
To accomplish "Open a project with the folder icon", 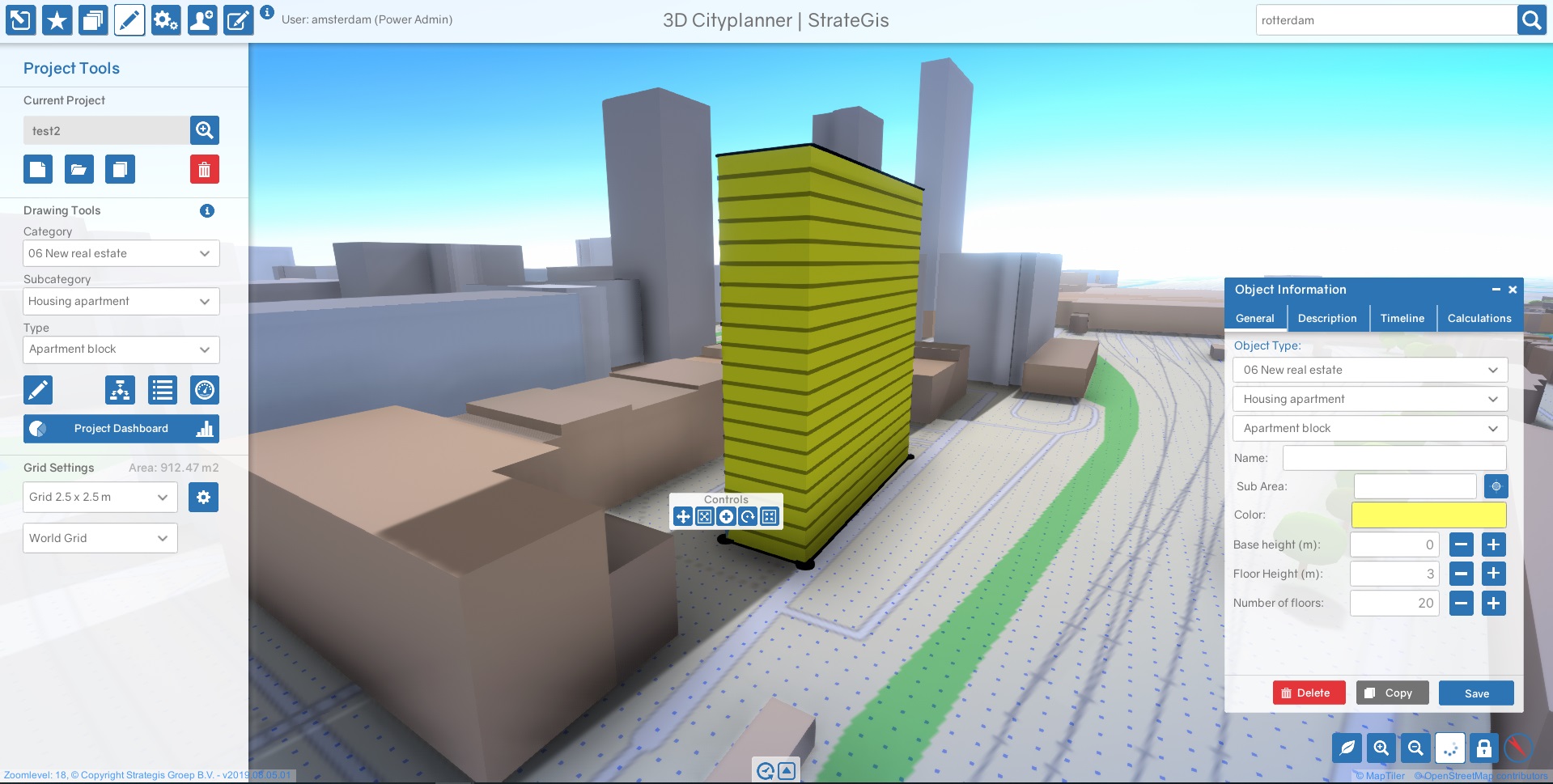I will [78, 169].
